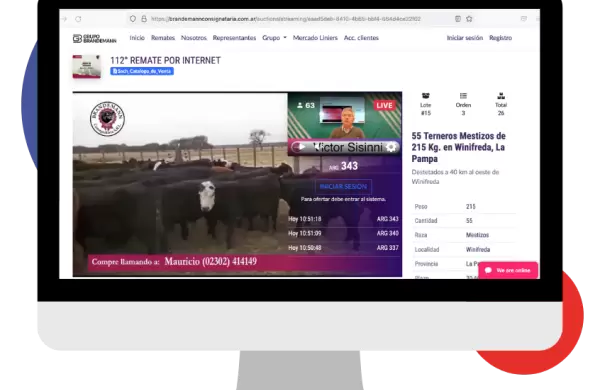Select the bid row Hoy 10:51:09

pyautogui.click(x=343, y=233)
